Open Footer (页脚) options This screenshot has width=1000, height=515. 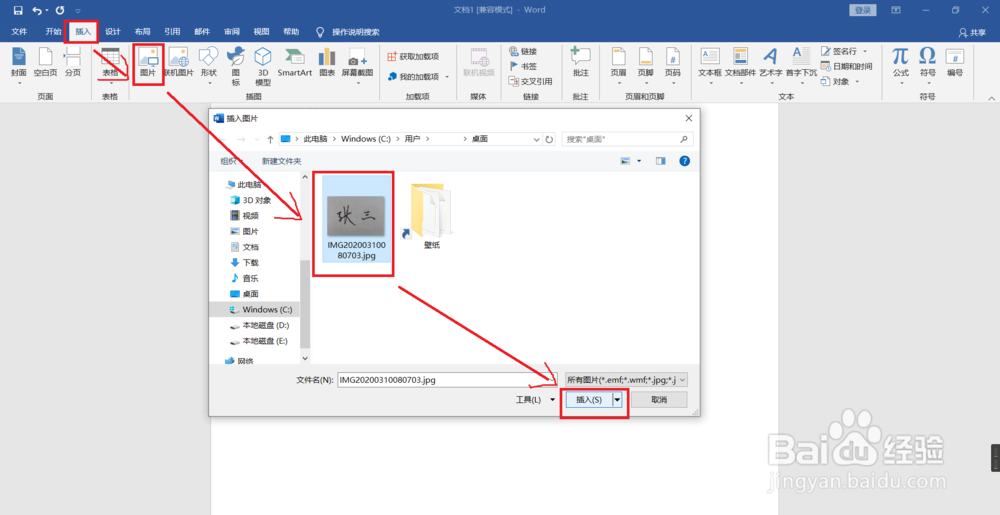coord(645,66)
